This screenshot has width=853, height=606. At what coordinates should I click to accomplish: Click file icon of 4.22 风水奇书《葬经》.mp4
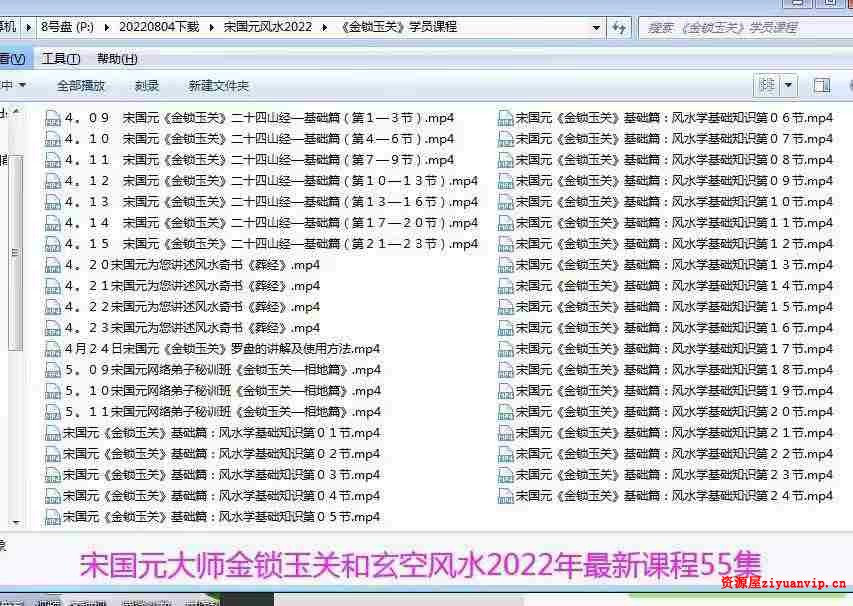tap(53, 307)
